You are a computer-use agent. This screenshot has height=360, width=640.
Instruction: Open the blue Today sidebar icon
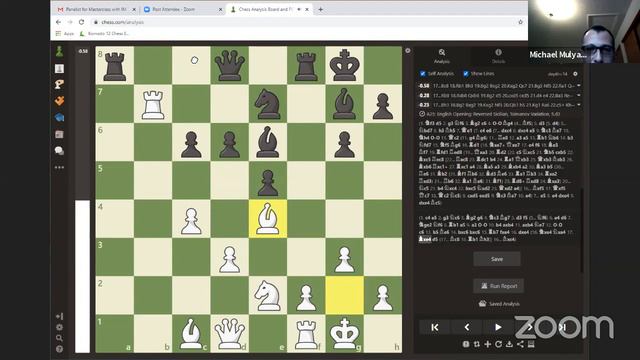tap(60, 118)
